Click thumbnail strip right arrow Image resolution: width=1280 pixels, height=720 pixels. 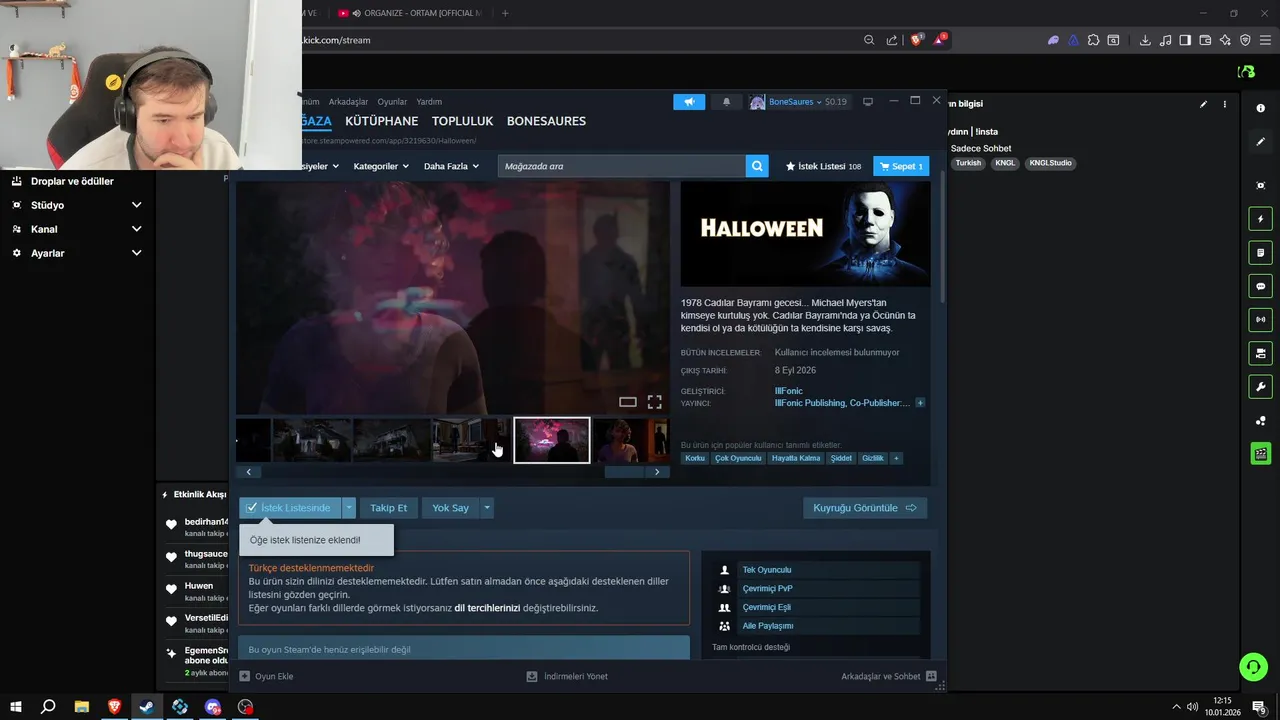tap(657, 472)
